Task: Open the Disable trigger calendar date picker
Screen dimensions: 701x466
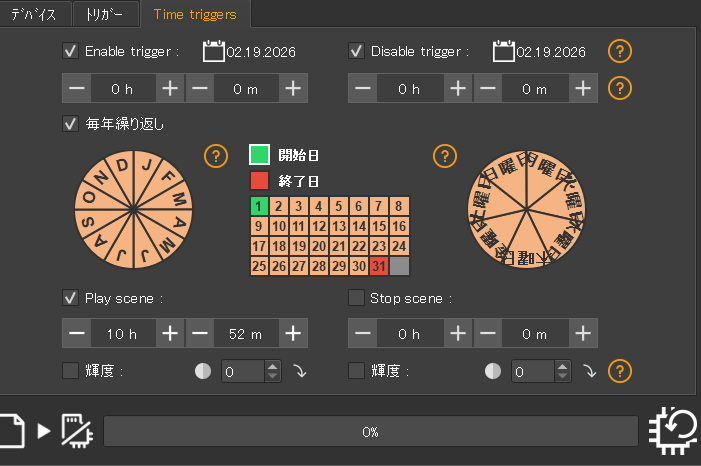Action: pos(503,51)
